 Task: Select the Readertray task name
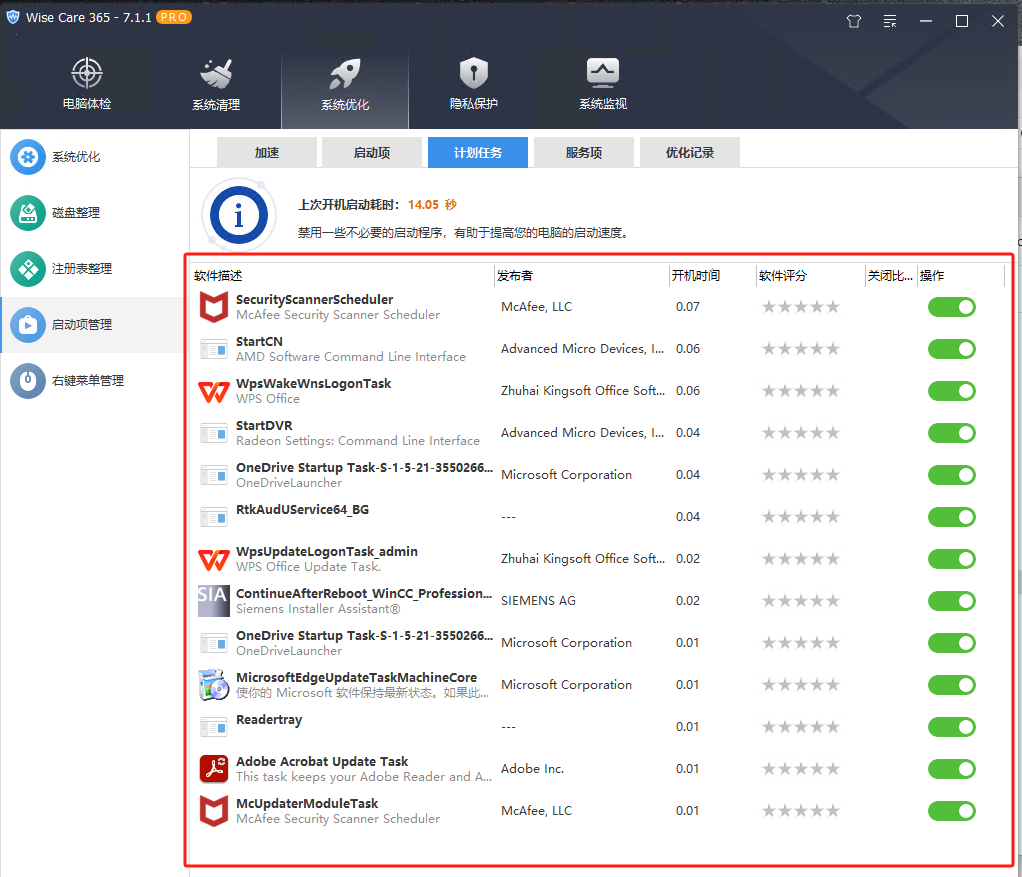point(269,720)
